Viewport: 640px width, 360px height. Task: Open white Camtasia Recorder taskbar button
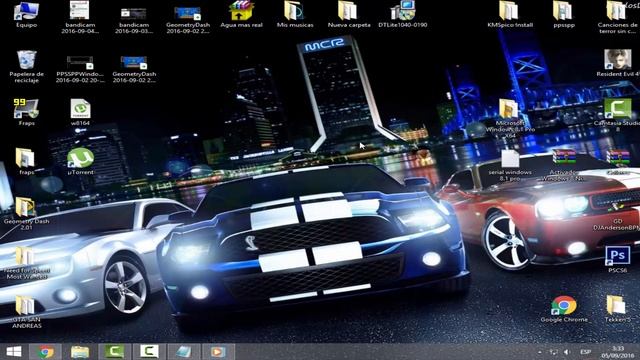pyautogui.click(x=149, y=351)
